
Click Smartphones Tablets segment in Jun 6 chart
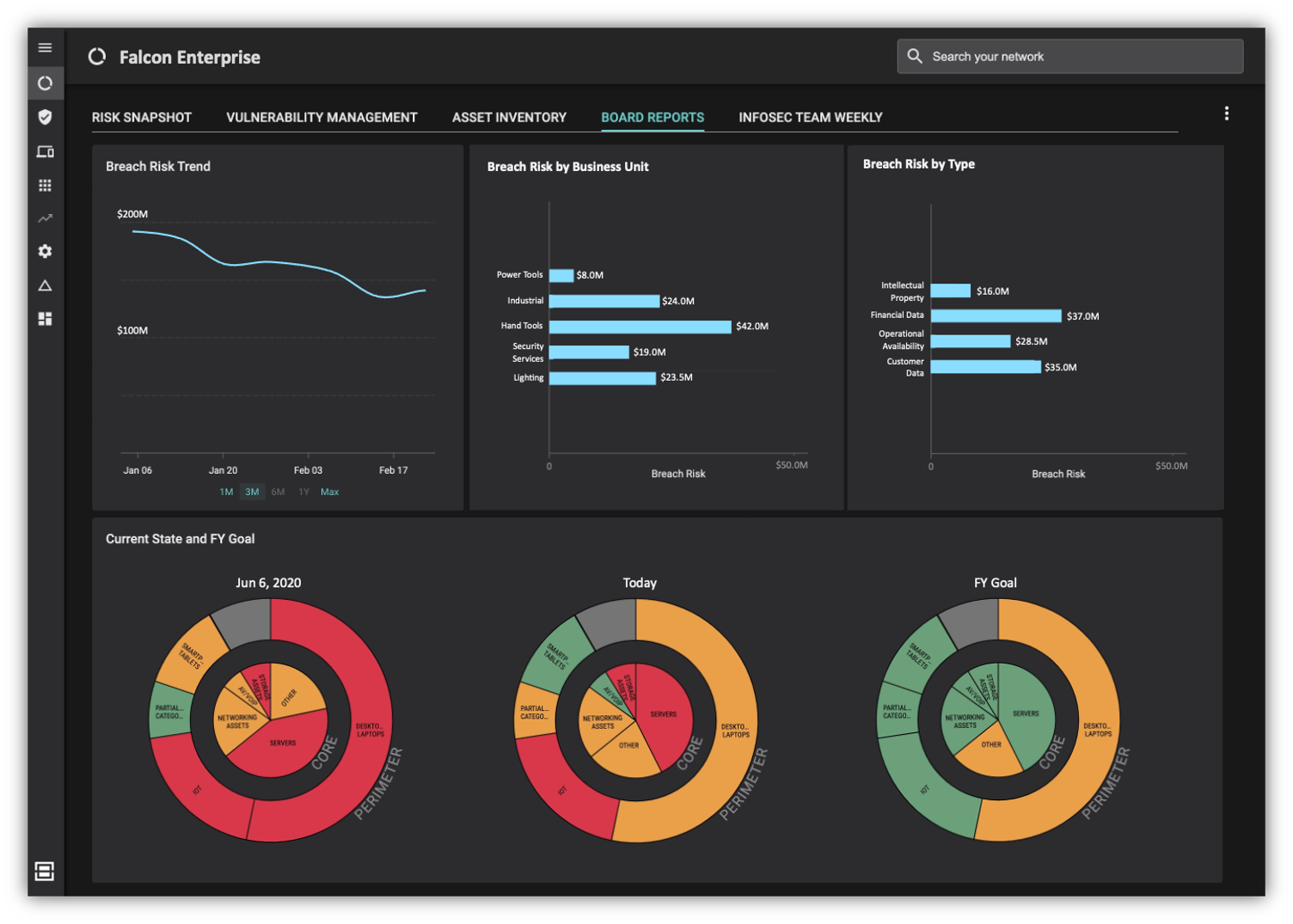[x=191, y=656]
